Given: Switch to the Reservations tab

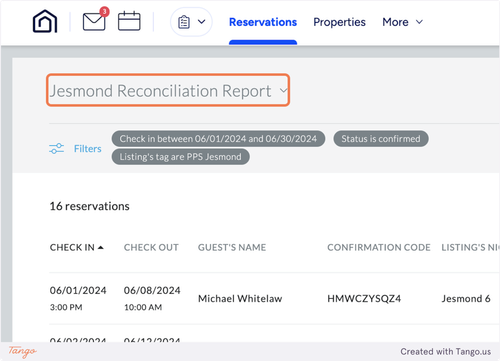Looking at the screenshot, I should click(263, 22).
